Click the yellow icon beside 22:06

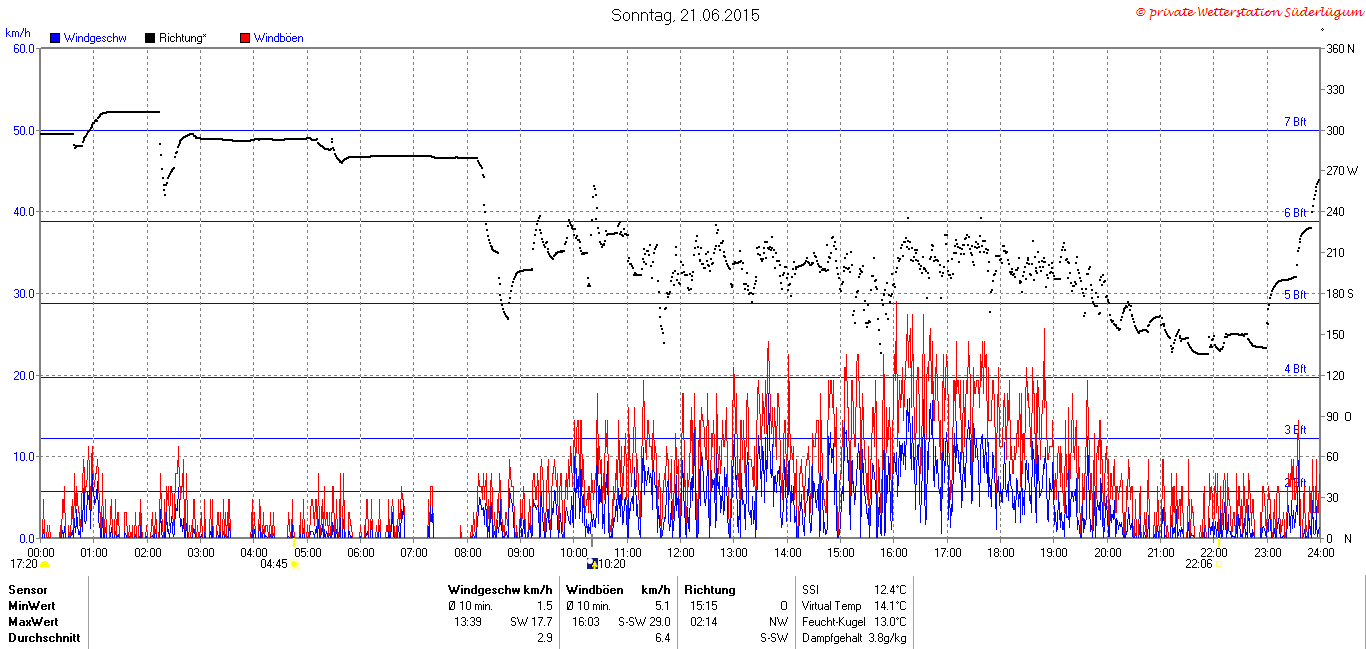coord(1218,564)
